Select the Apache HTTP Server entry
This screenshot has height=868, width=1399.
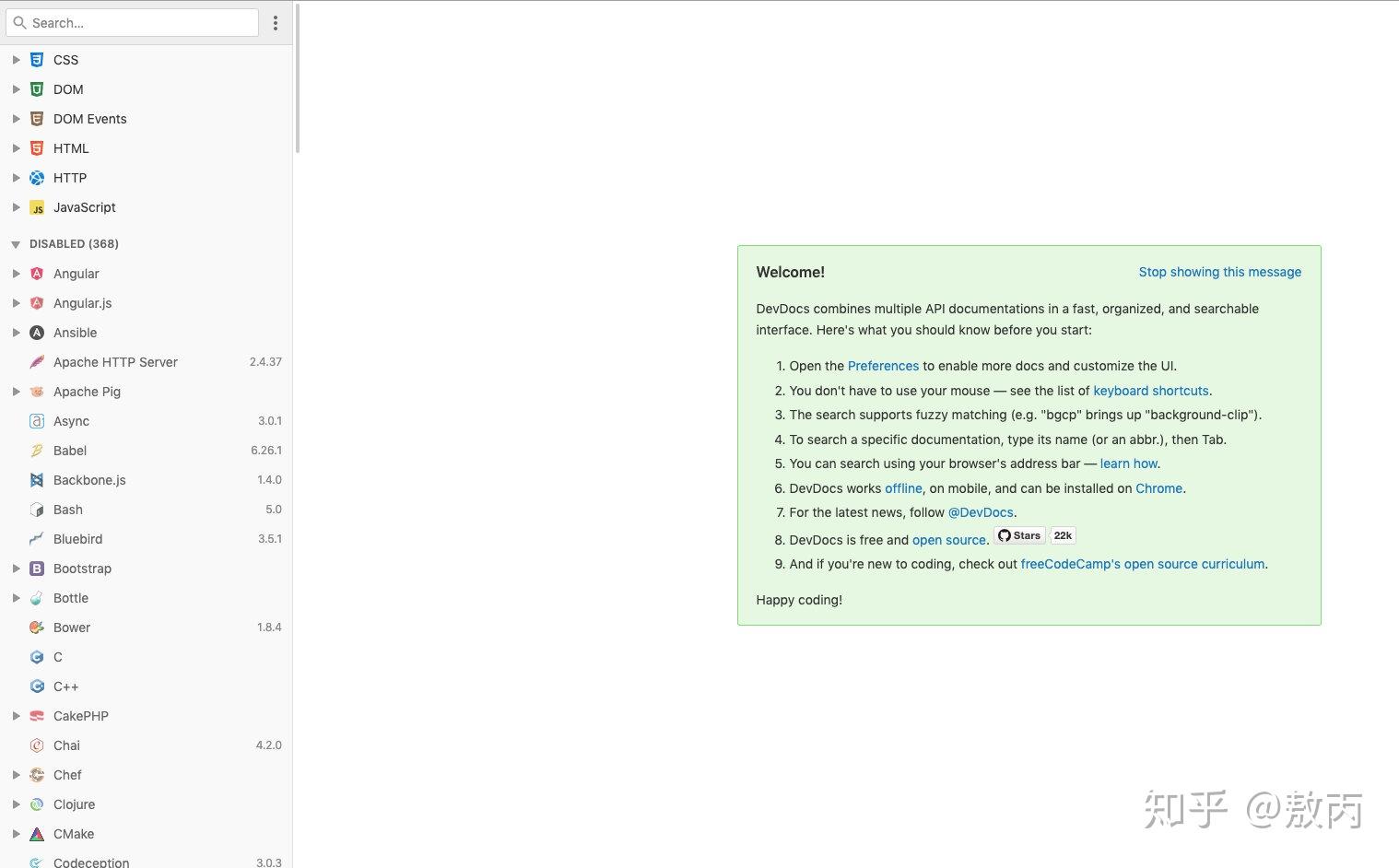click(x=147, y=362)
